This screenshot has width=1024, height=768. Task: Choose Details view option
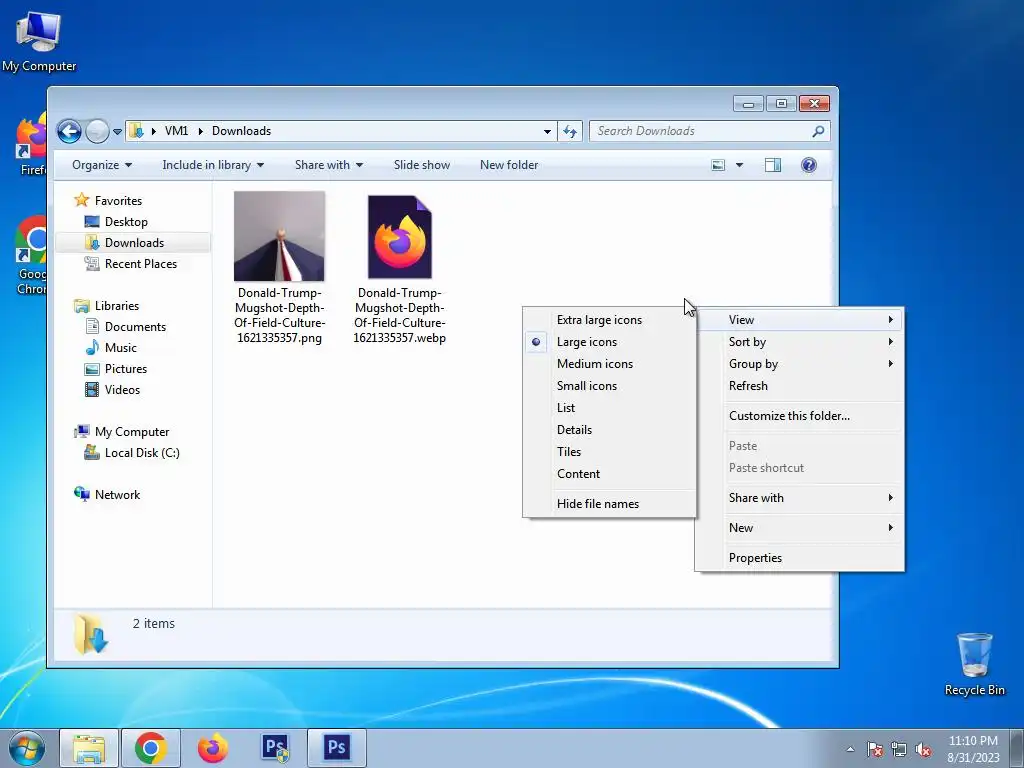[x=609, y=430]
